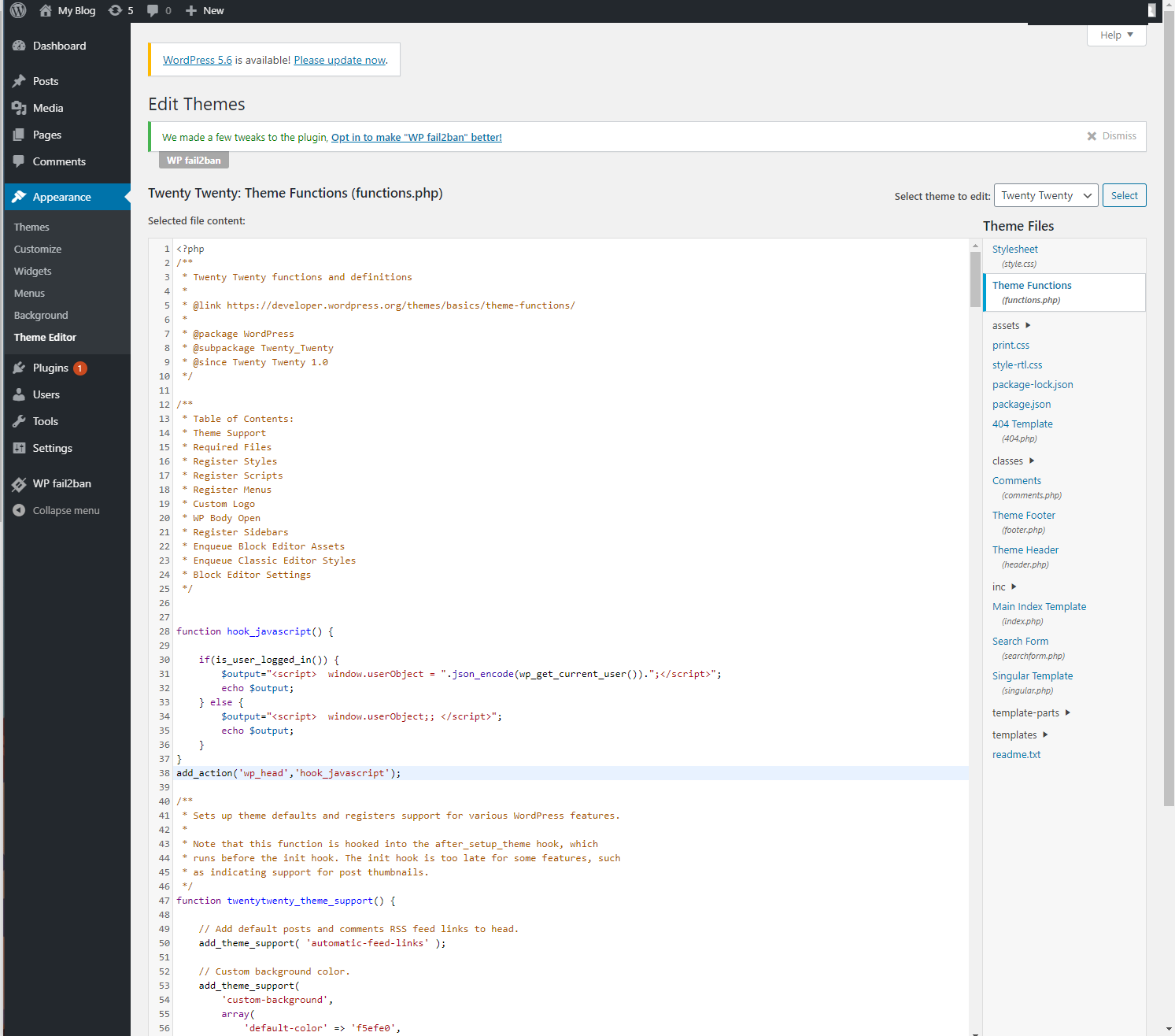
Task: Open Menus submenu item
Action: (x=29, y=293)
